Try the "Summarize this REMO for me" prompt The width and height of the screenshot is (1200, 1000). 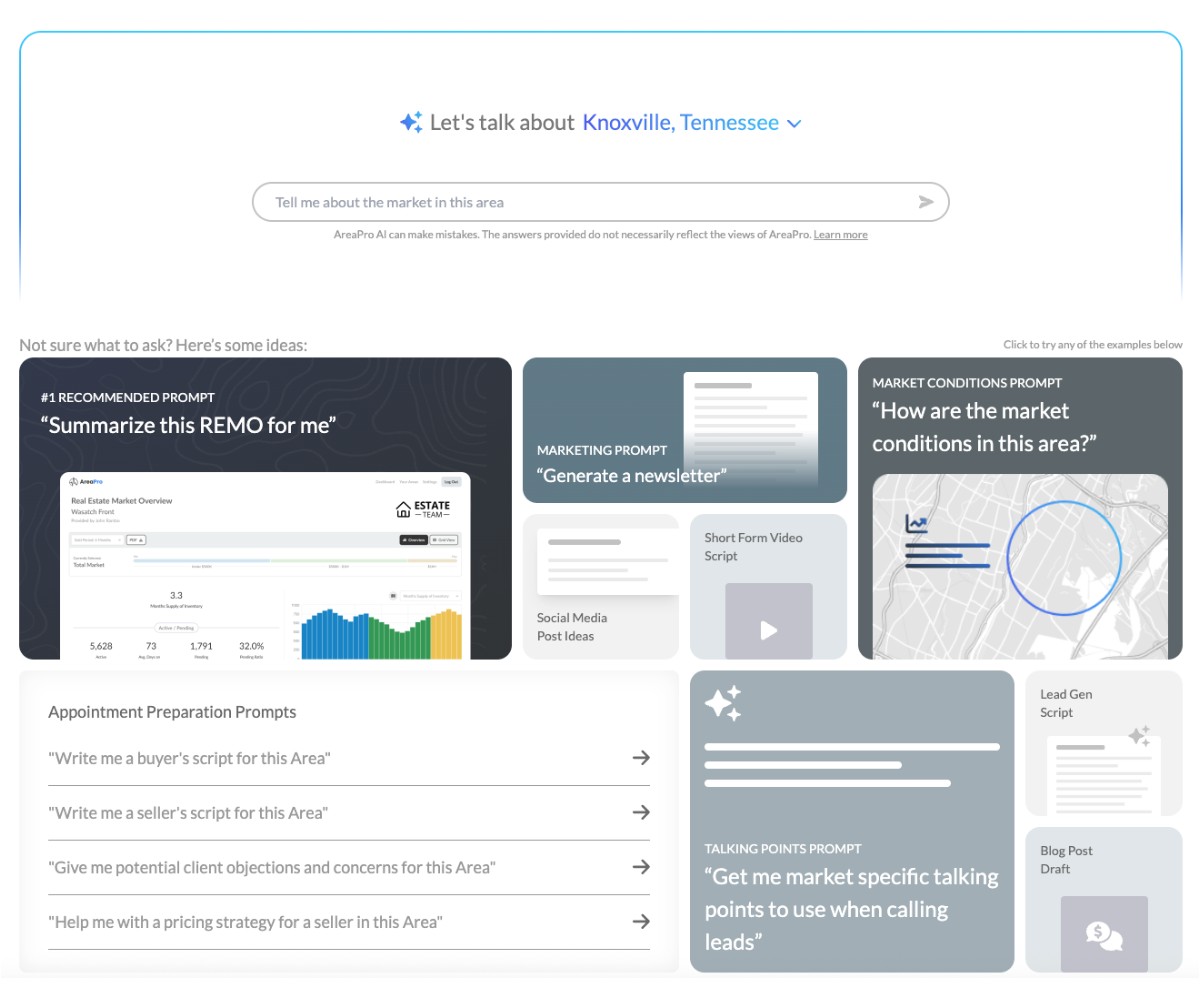click(x=265, y=508)
